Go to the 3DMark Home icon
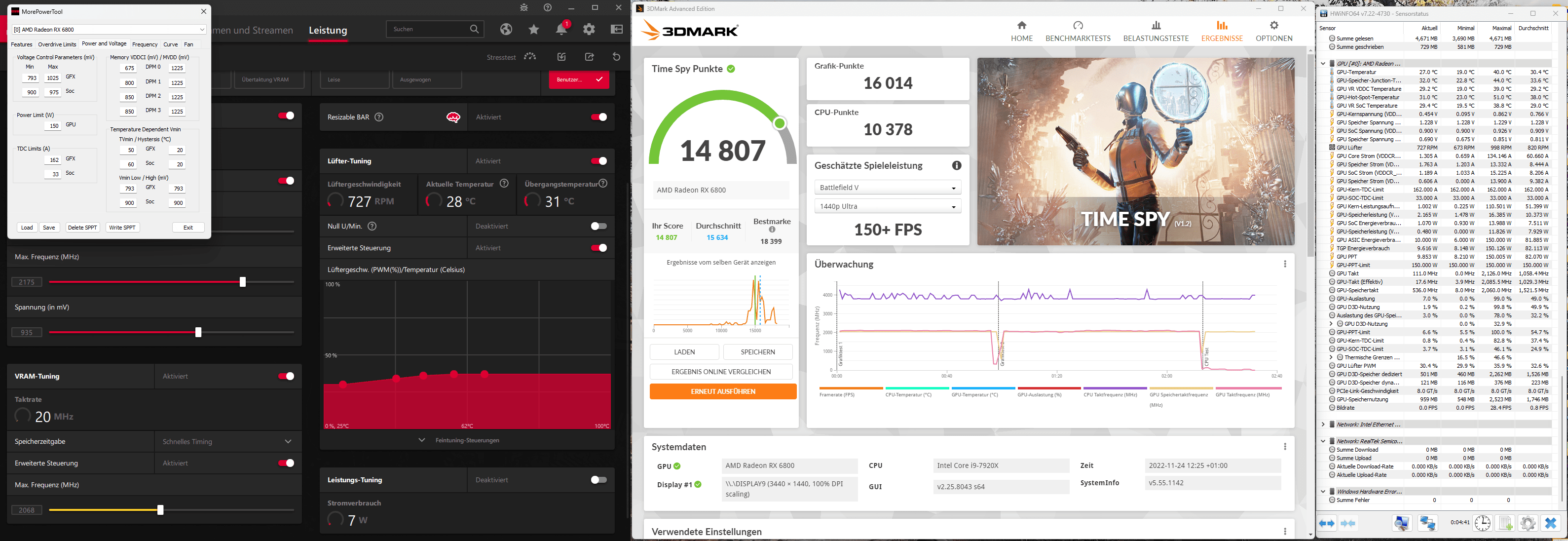1568x541 pixels. (x=1021, y=26)
